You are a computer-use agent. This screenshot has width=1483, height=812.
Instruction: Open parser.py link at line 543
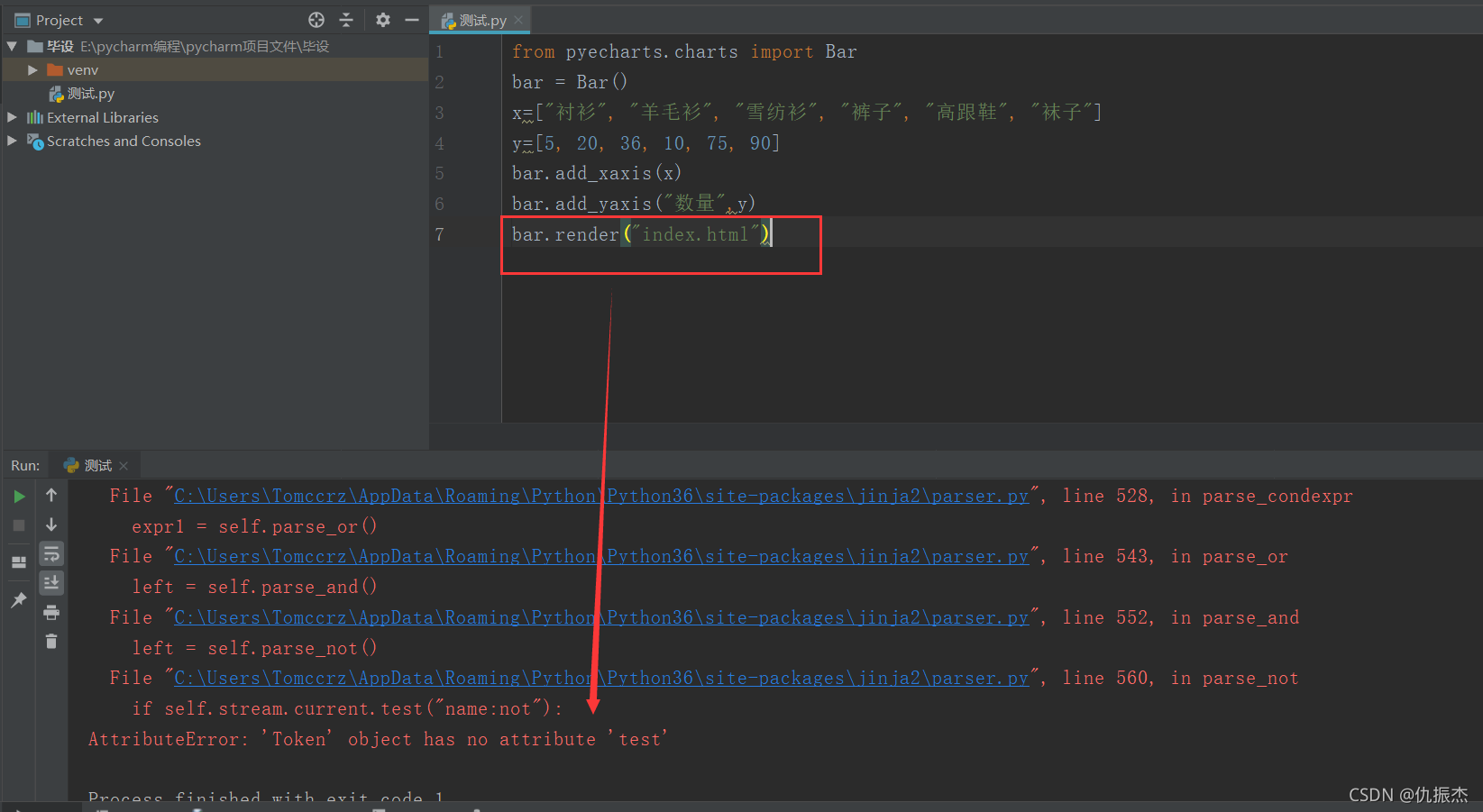pyautogui.click(x=601, y=556)
